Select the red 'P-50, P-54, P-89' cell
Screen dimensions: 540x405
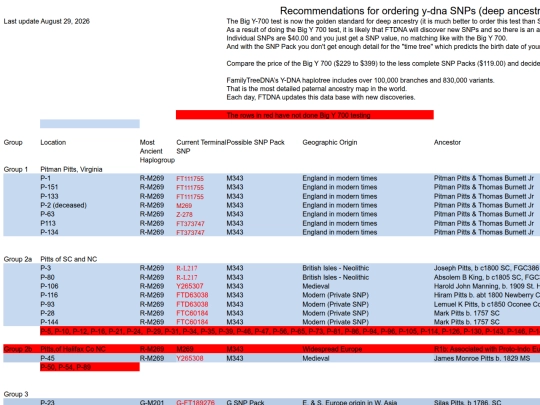coord(90,367)
